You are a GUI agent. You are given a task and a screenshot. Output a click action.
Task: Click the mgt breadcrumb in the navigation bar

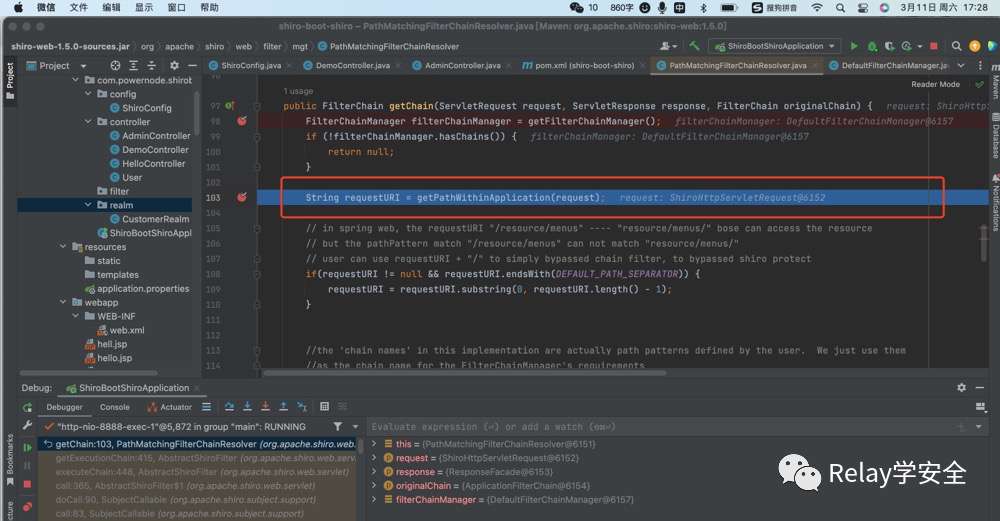click(x=300, y=47)
